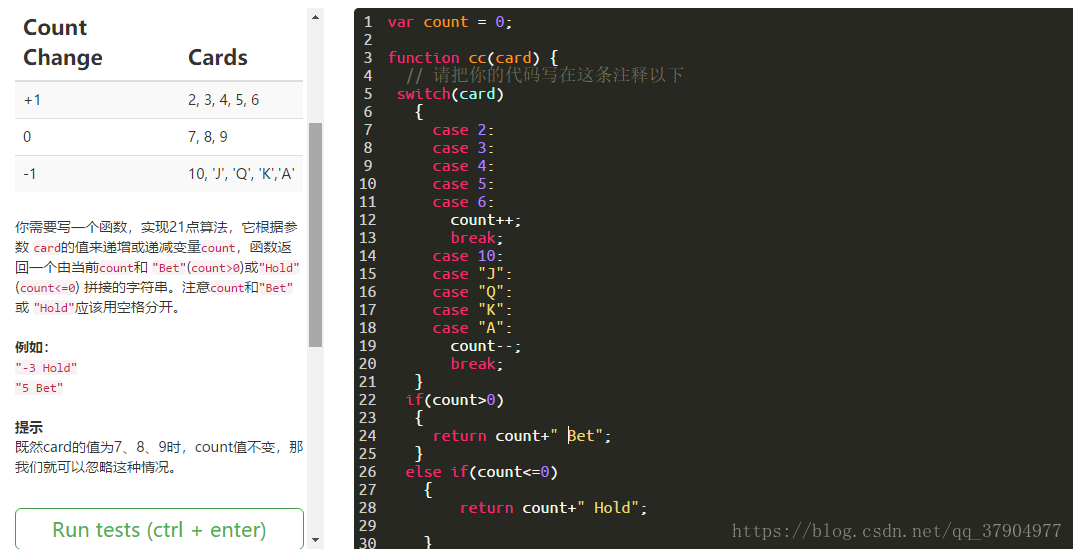The height and width of the screenshot is (551, 1073).
Task: Click the "5 Bet" example string
Action: [x=39, y=388]
